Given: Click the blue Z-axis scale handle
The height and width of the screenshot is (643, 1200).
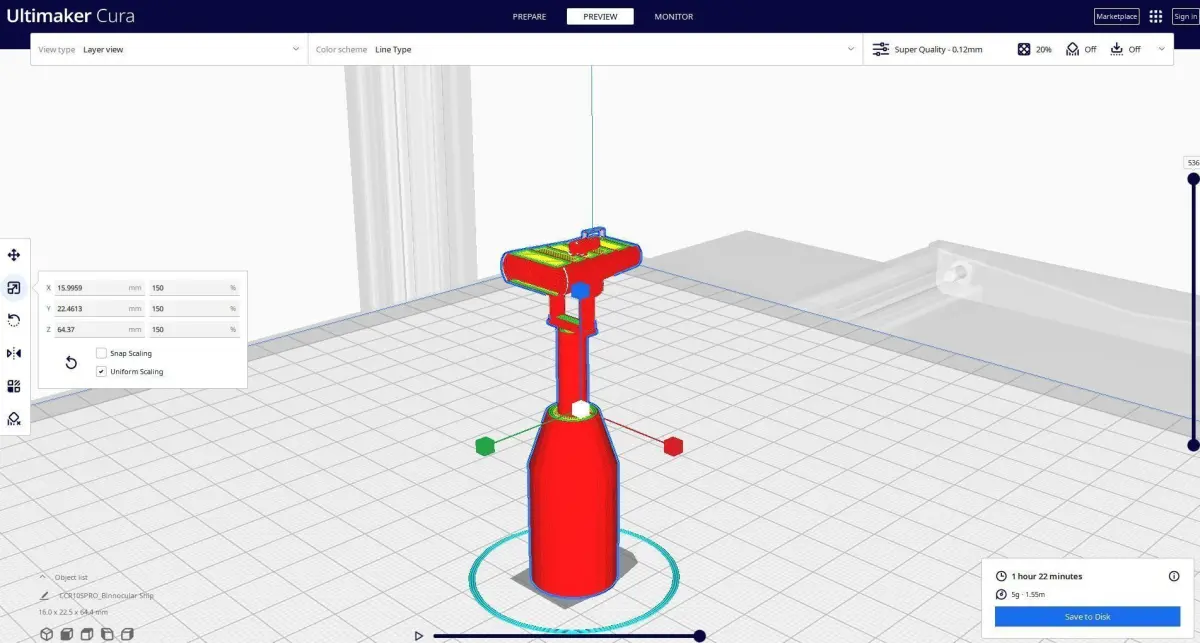Looking at the screenshot, I should 580,290.
